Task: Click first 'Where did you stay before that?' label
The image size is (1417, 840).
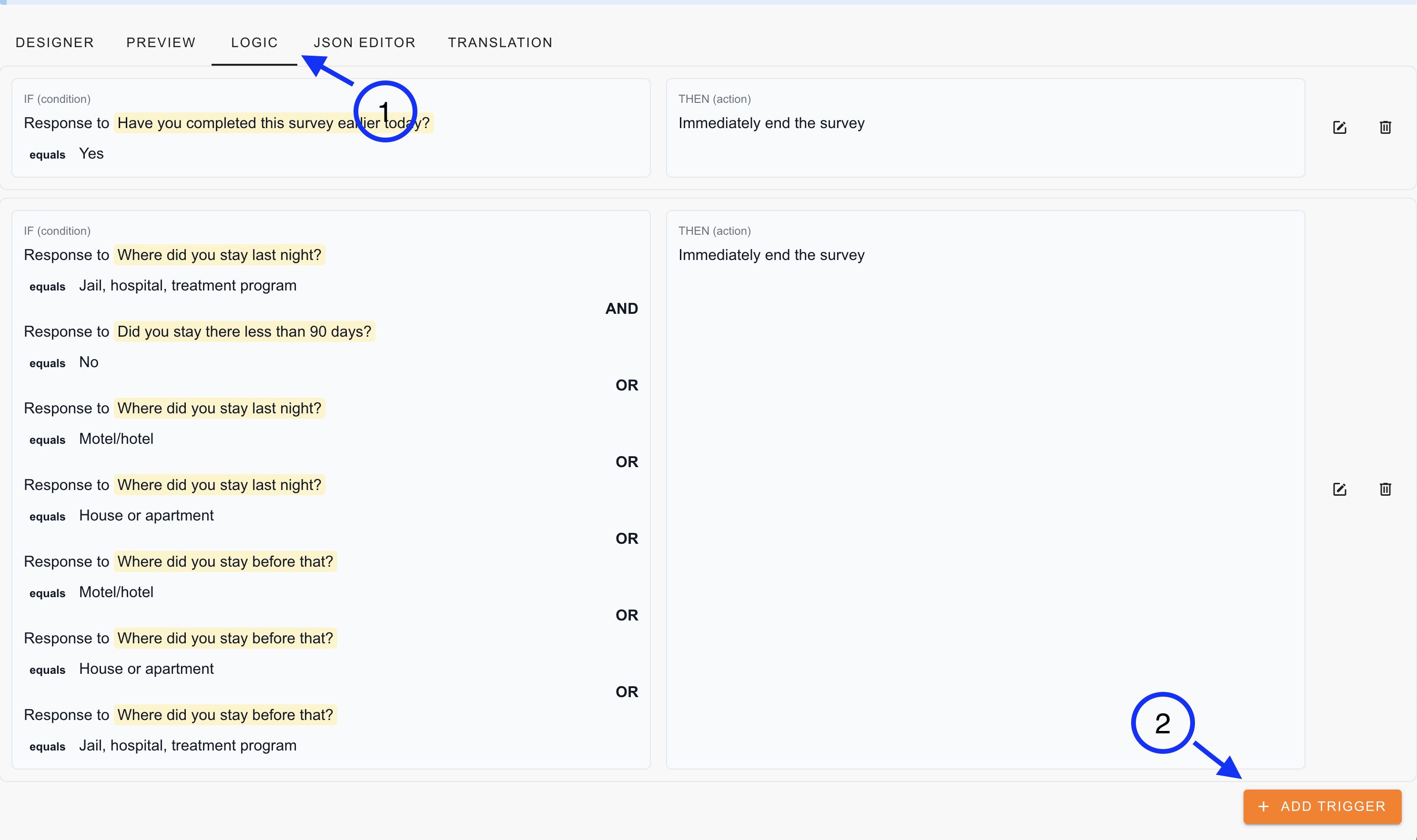Action: 225,561
